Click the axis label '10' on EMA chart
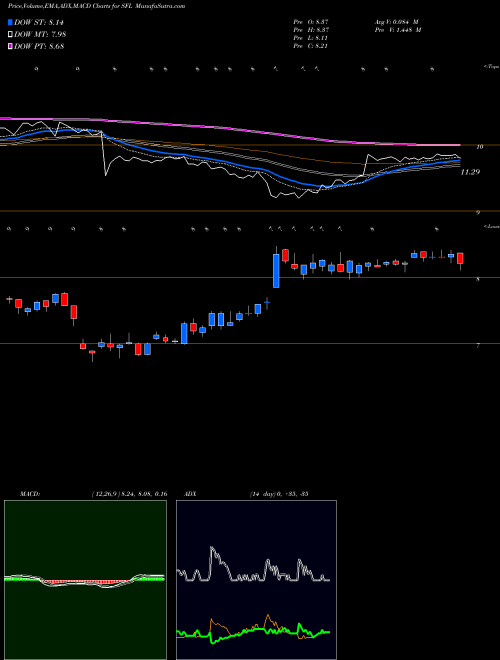 point(479,146)
